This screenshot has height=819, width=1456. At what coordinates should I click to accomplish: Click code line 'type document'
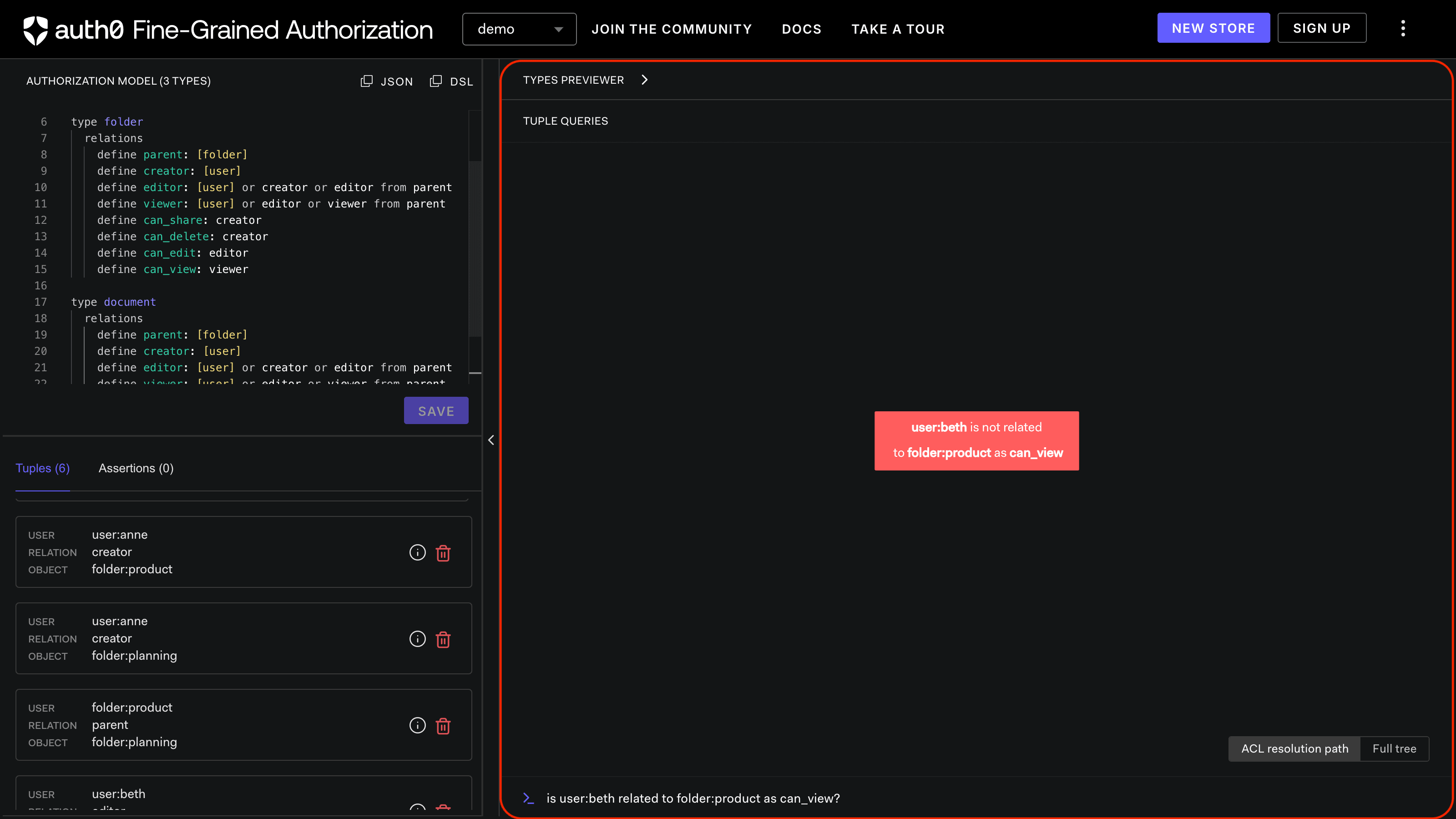pyautogui.click(x=114, y=302)
